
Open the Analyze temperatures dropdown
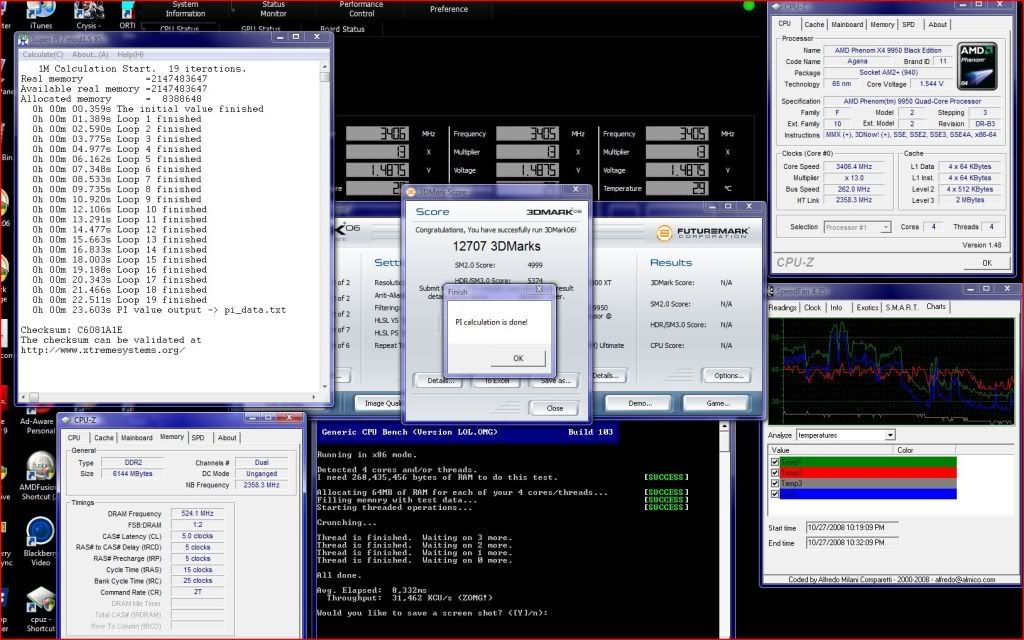890,435
